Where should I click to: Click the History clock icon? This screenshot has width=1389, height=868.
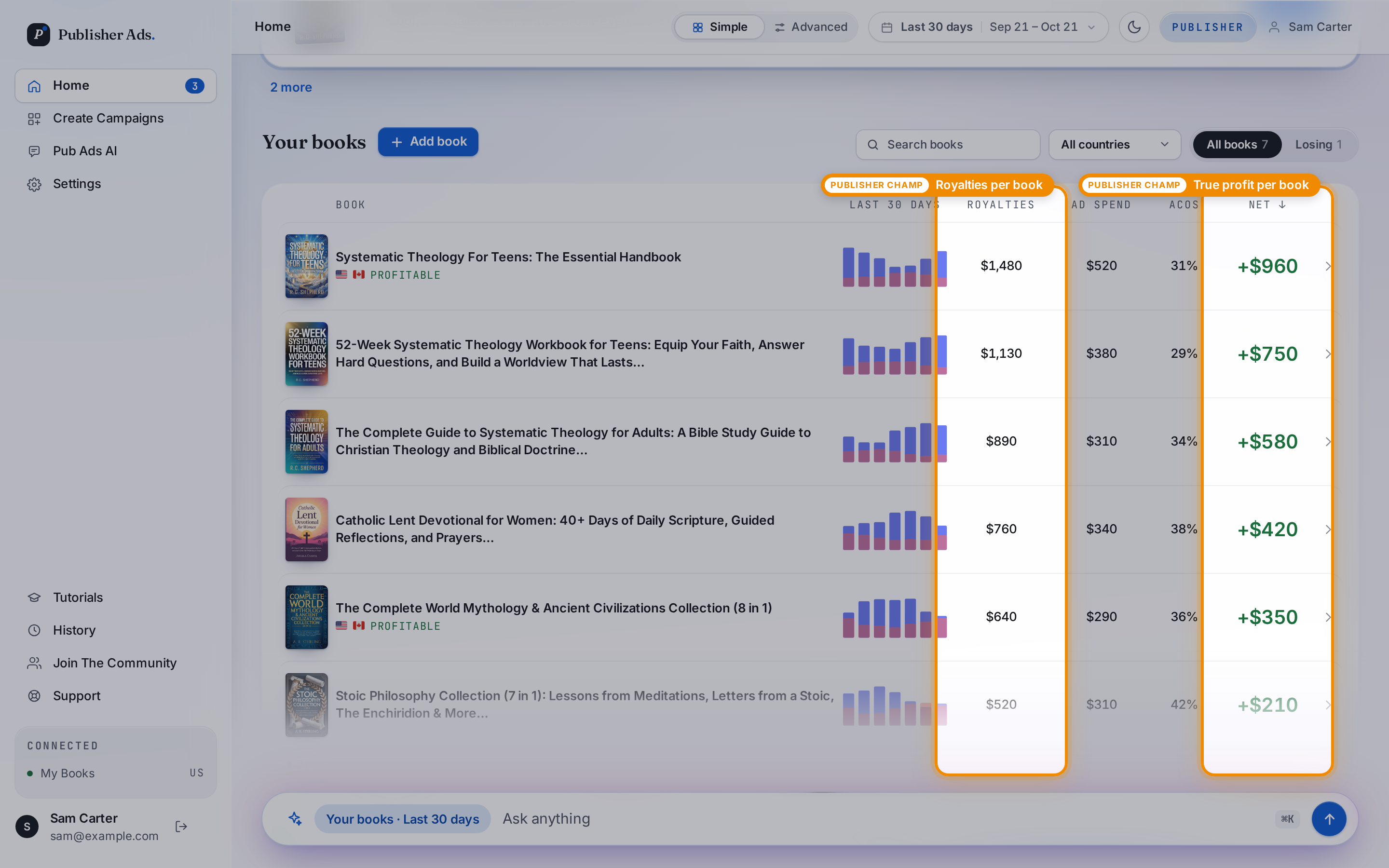34,630
